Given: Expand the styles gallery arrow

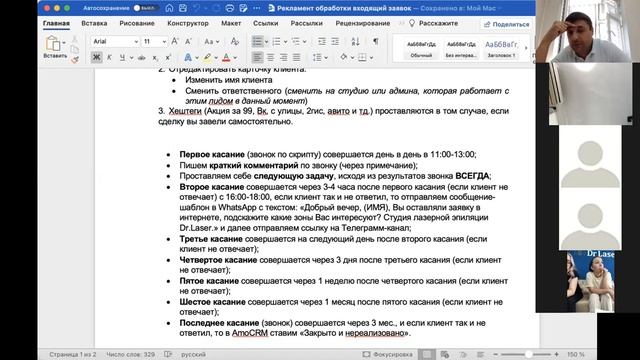Looking at the screenshot, I should click(x=526, y=48).
